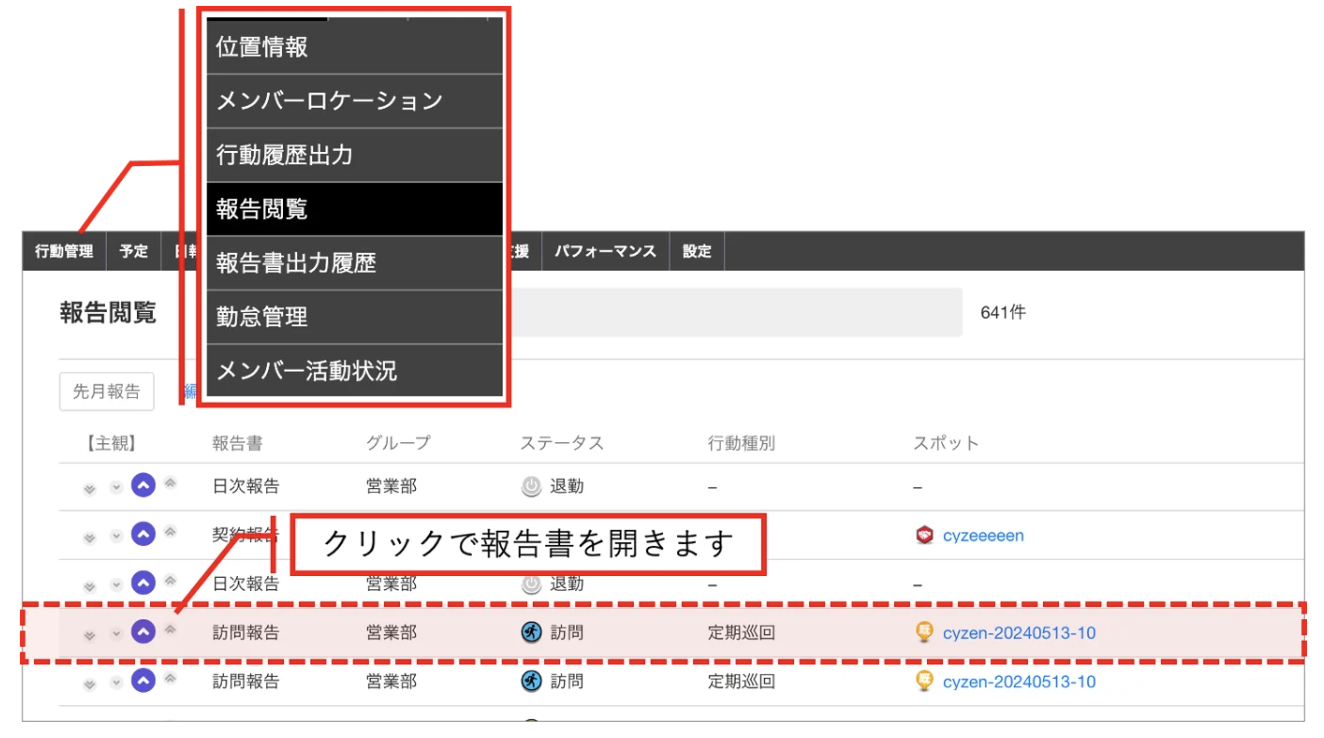Click 日次報告 in the topmost row
Image resolution: width=1324 pixels, height=738 pixels.
pyautogui.click(x=246, y=486)
